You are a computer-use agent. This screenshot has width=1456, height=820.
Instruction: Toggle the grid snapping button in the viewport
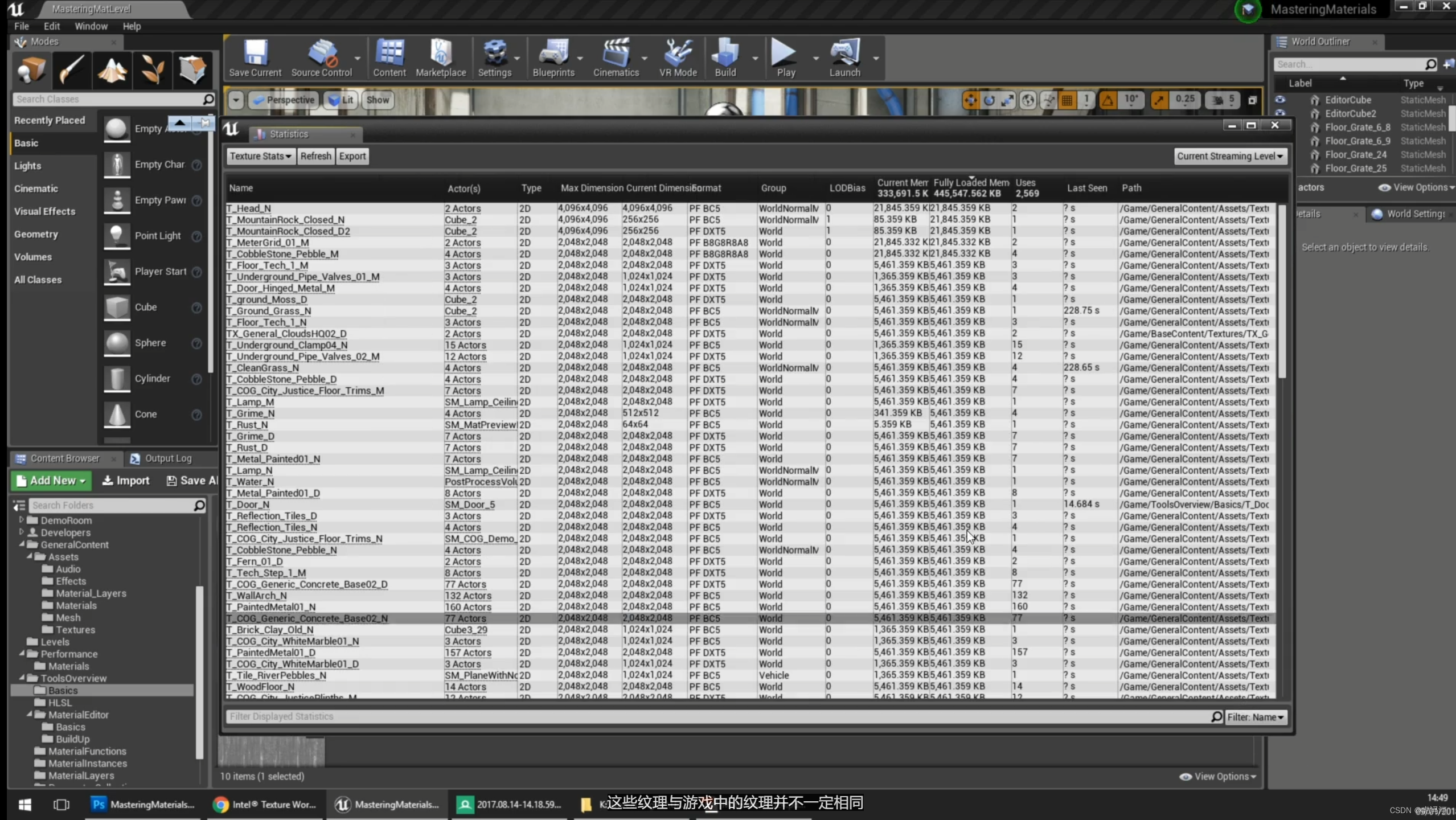[x=1067, y=100]
